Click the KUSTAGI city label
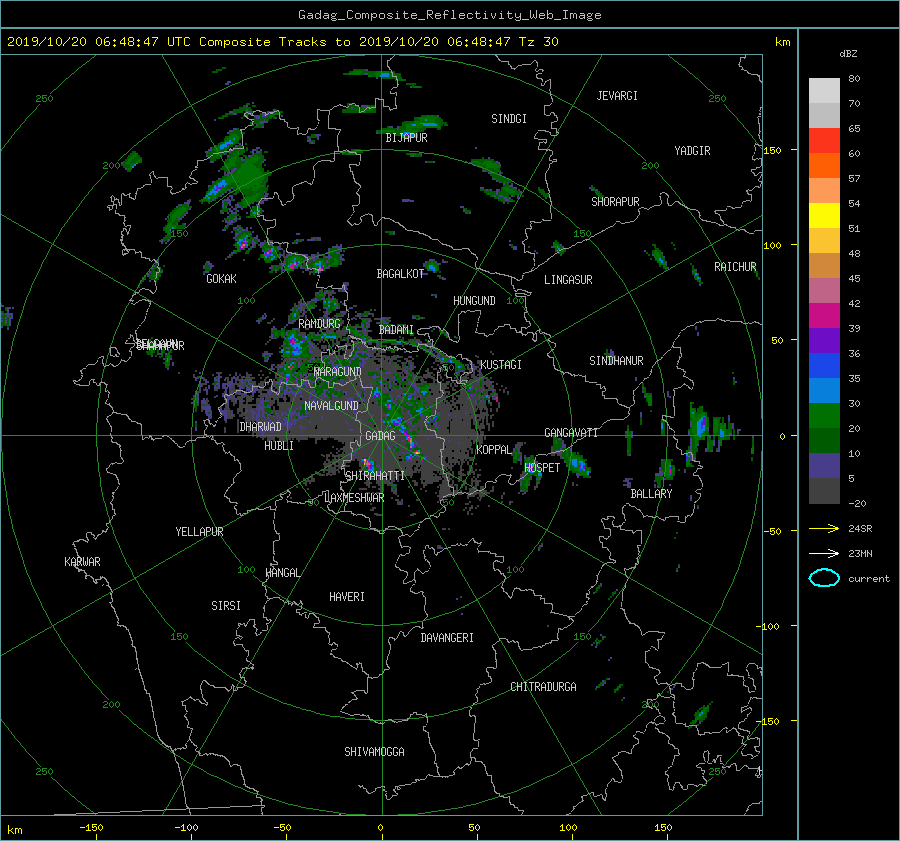 tap(501, 365)
